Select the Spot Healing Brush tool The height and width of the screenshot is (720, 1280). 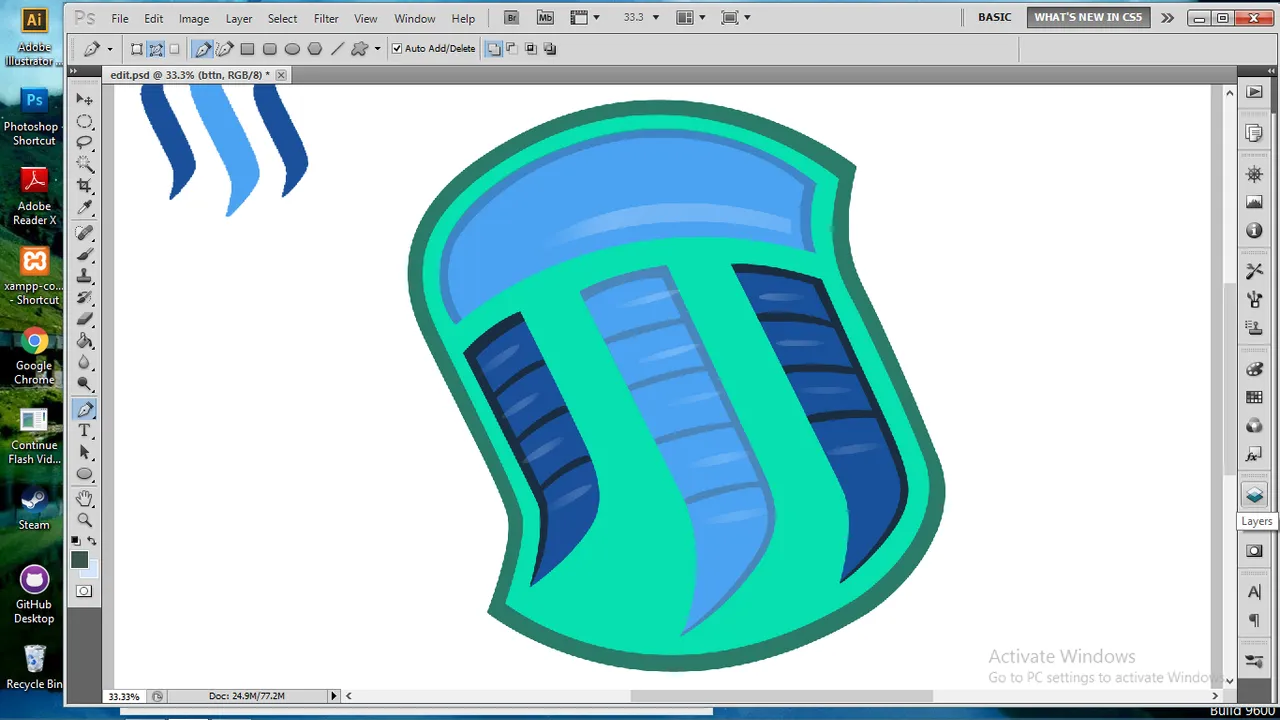point(85,233)
